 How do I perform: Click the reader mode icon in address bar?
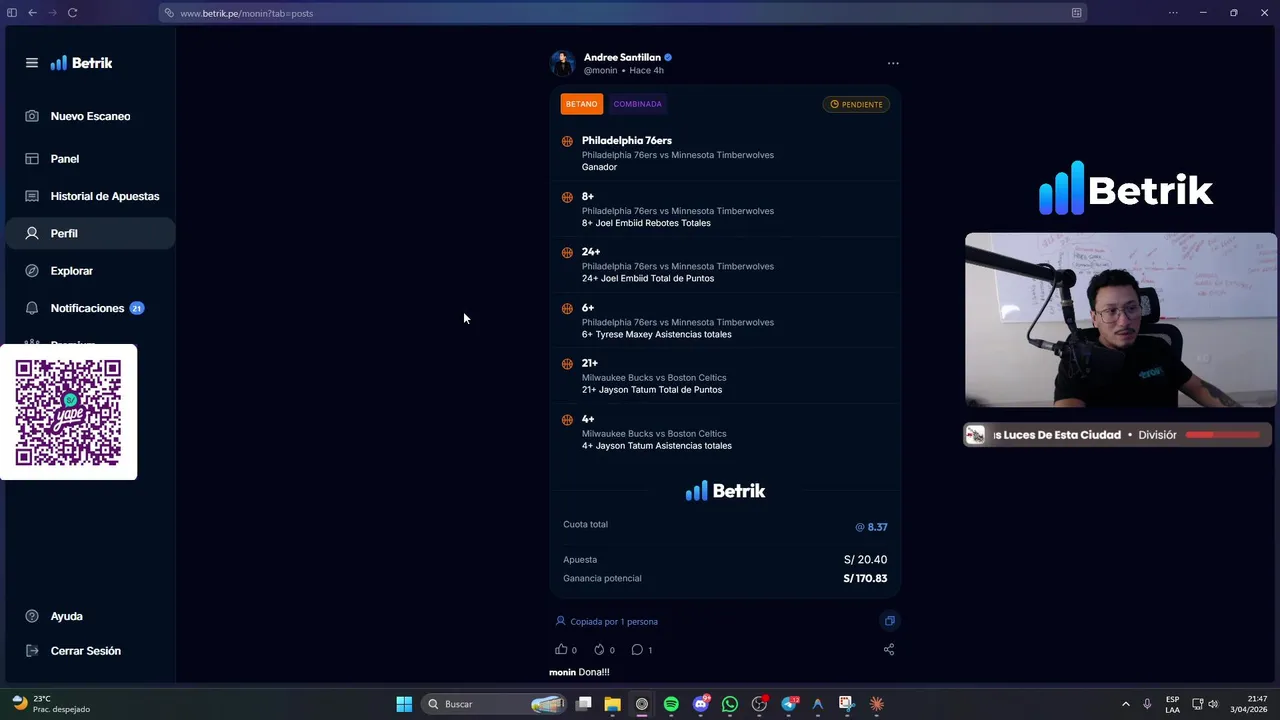point(1076,13)
